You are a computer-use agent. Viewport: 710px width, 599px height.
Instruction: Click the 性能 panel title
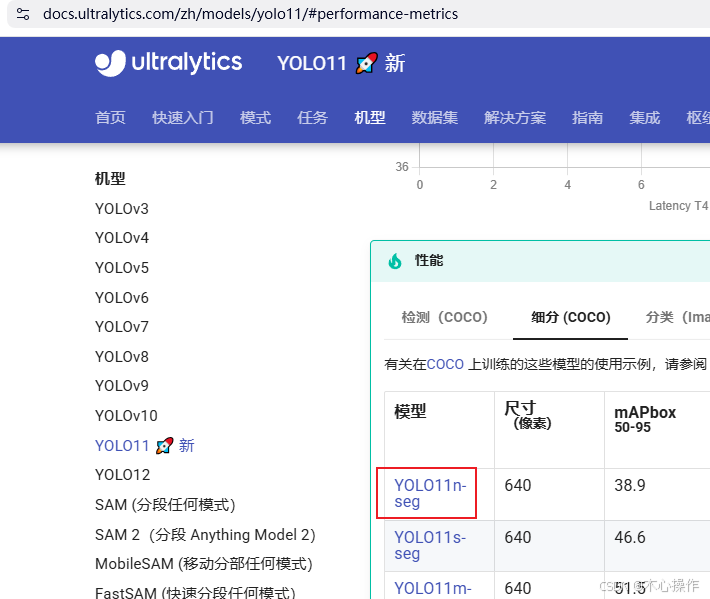point(429,260)
